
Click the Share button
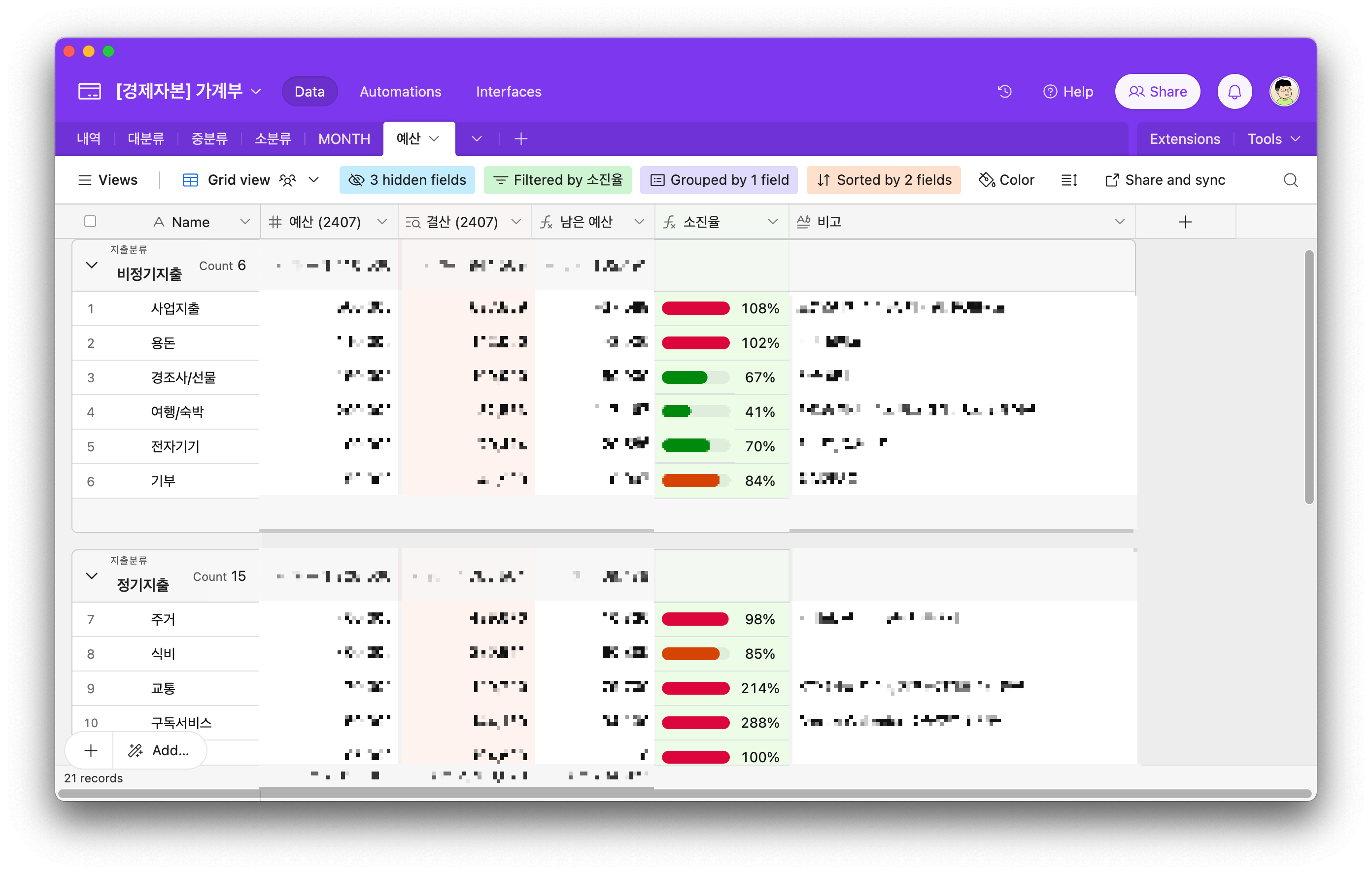(x=1157, y=91)
